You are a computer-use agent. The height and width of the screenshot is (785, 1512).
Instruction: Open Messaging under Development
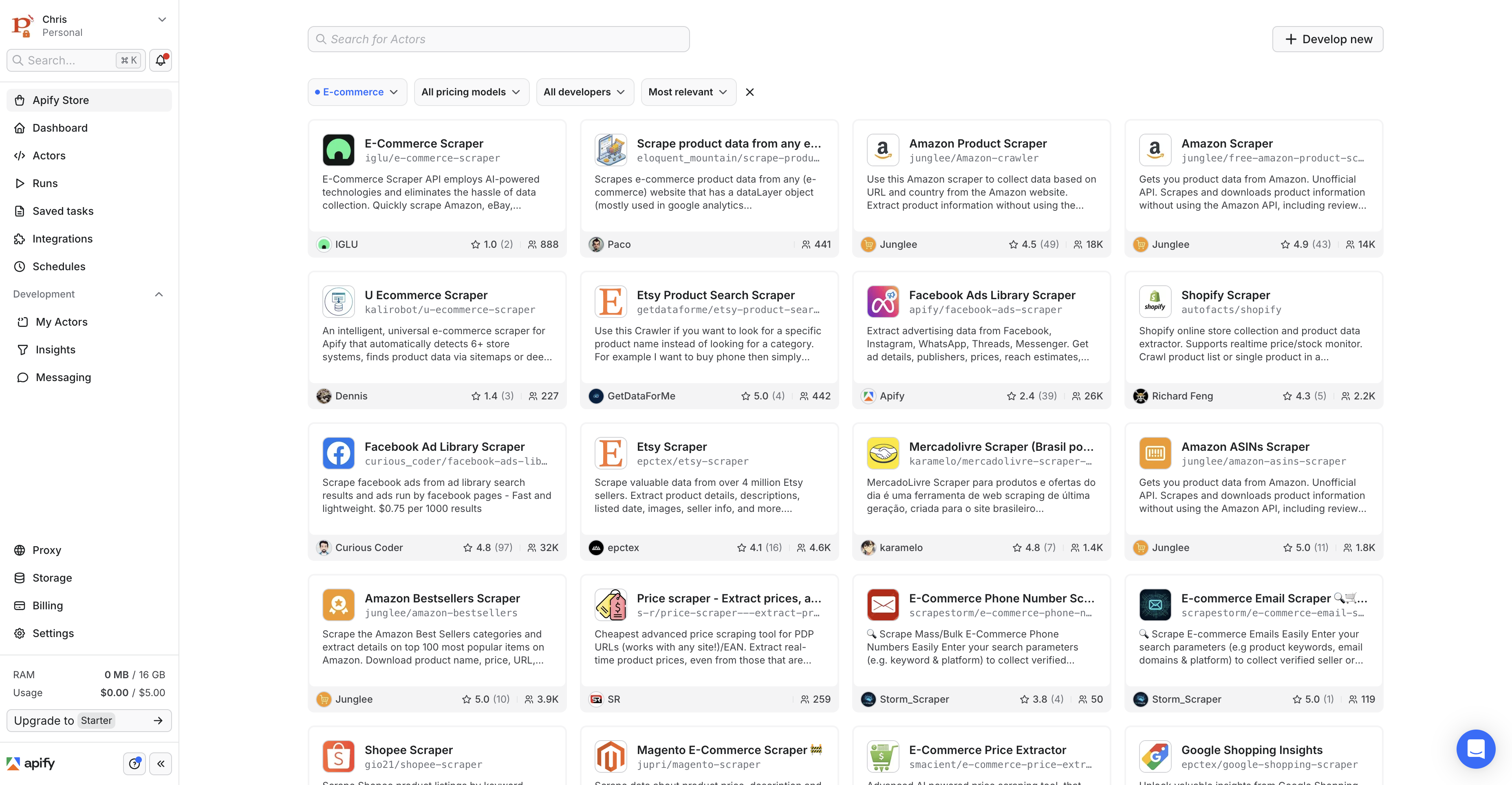click(89, 377)
